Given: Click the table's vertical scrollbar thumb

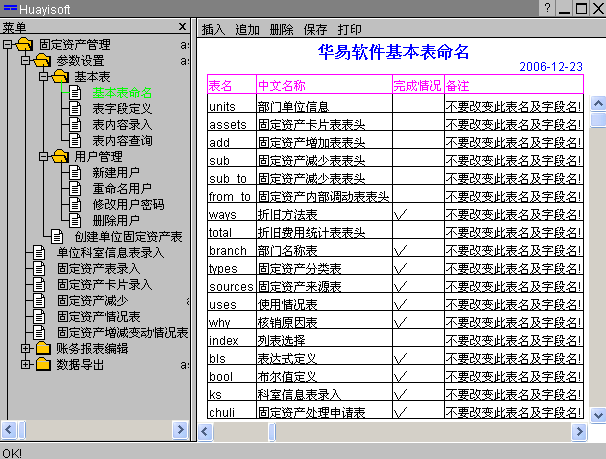Looking at the screenshot, I should pyautogui.click(x=598, y=119).
